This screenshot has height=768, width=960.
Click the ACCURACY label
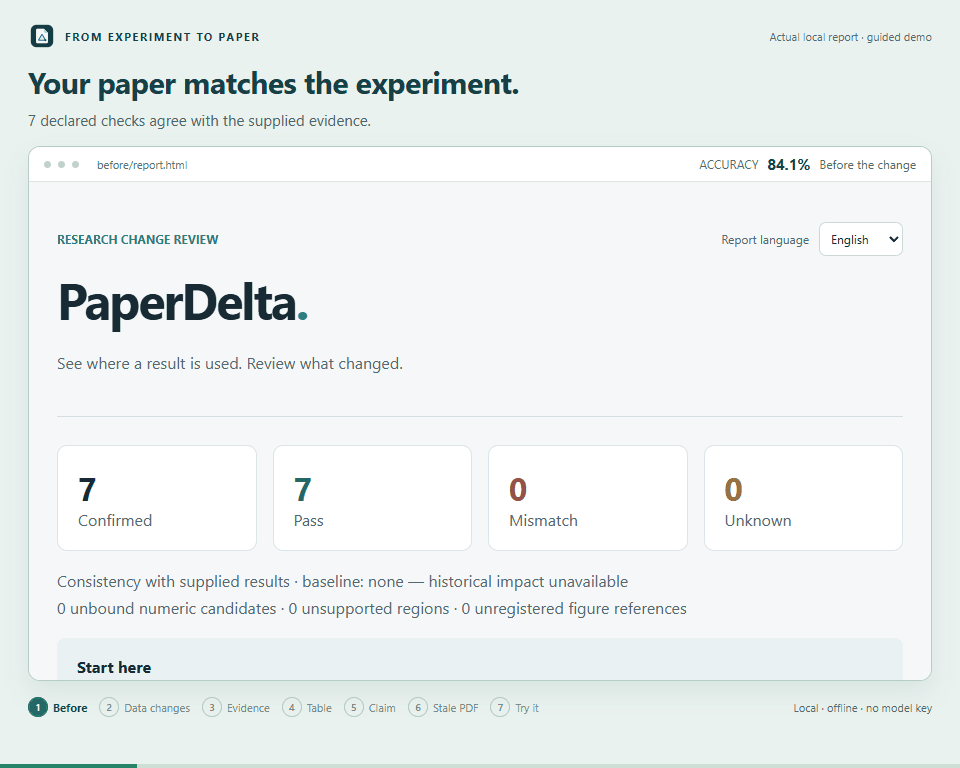(729, 165)
